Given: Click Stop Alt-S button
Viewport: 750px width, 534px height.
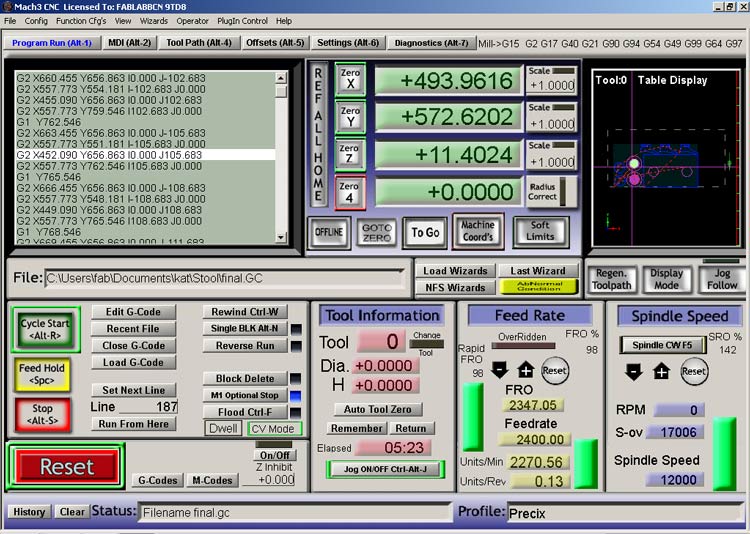Looking at the screenshot, I should (42, 414).
